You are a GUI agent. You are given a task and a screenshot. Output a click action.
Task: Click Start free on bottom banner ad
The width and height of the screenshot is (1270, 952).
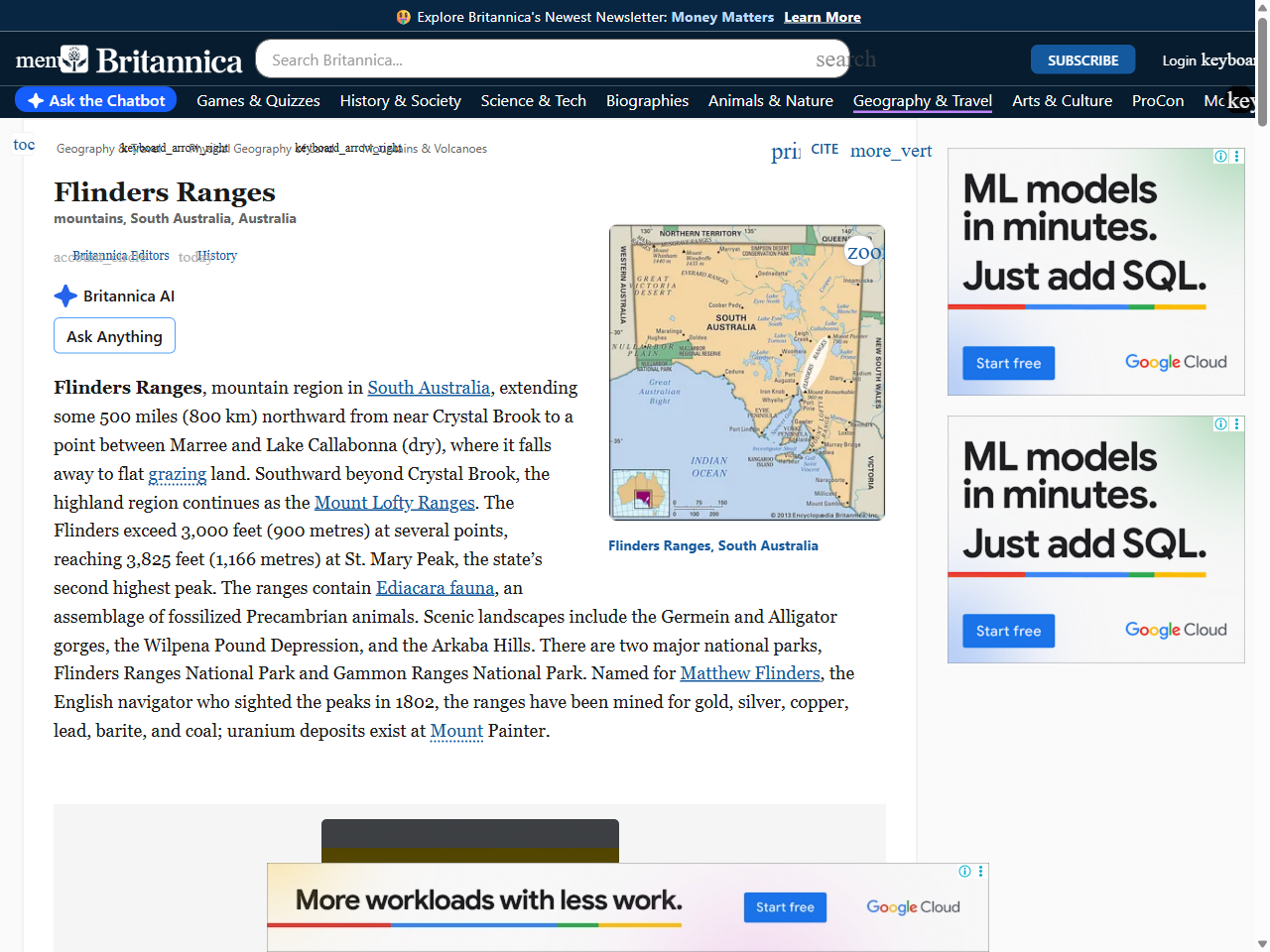point(785,907)
